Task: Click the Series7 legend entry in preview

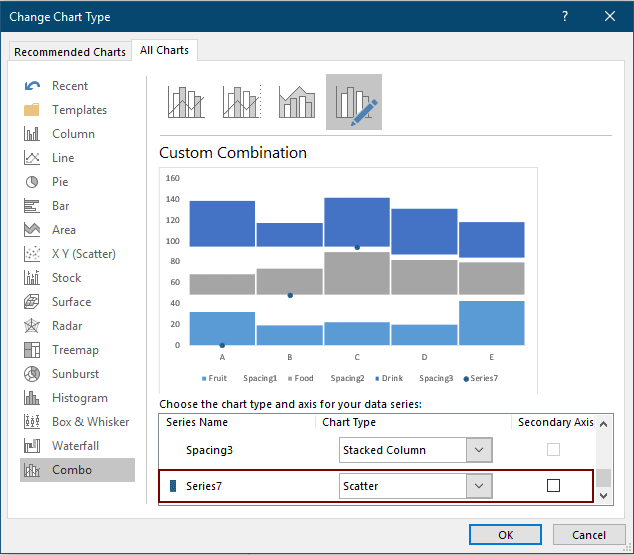Action: tap(481, 378)
